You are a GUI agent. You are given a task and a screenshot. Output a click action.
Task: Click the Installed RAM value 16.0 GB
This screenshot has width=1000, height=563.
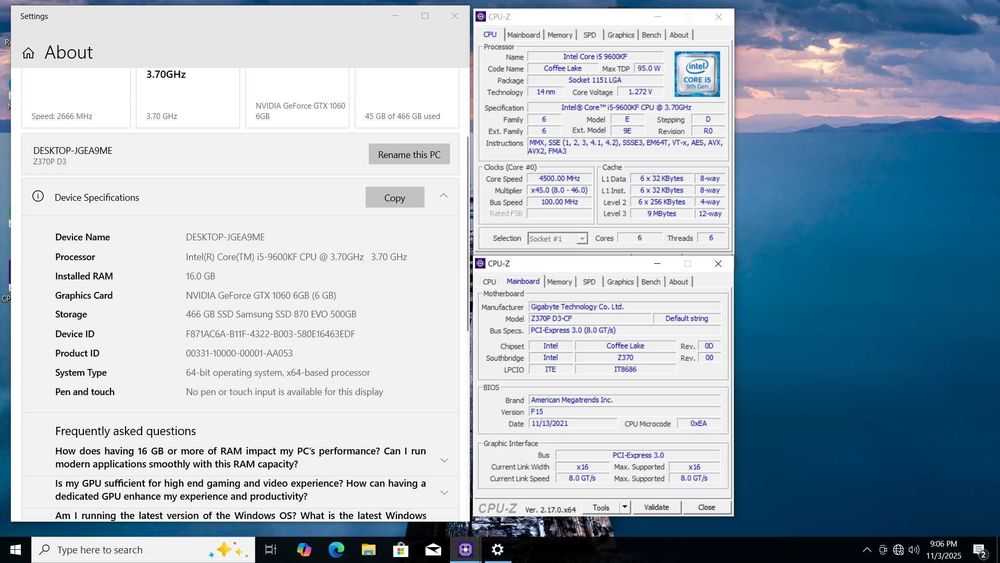[x=200, y=276]
